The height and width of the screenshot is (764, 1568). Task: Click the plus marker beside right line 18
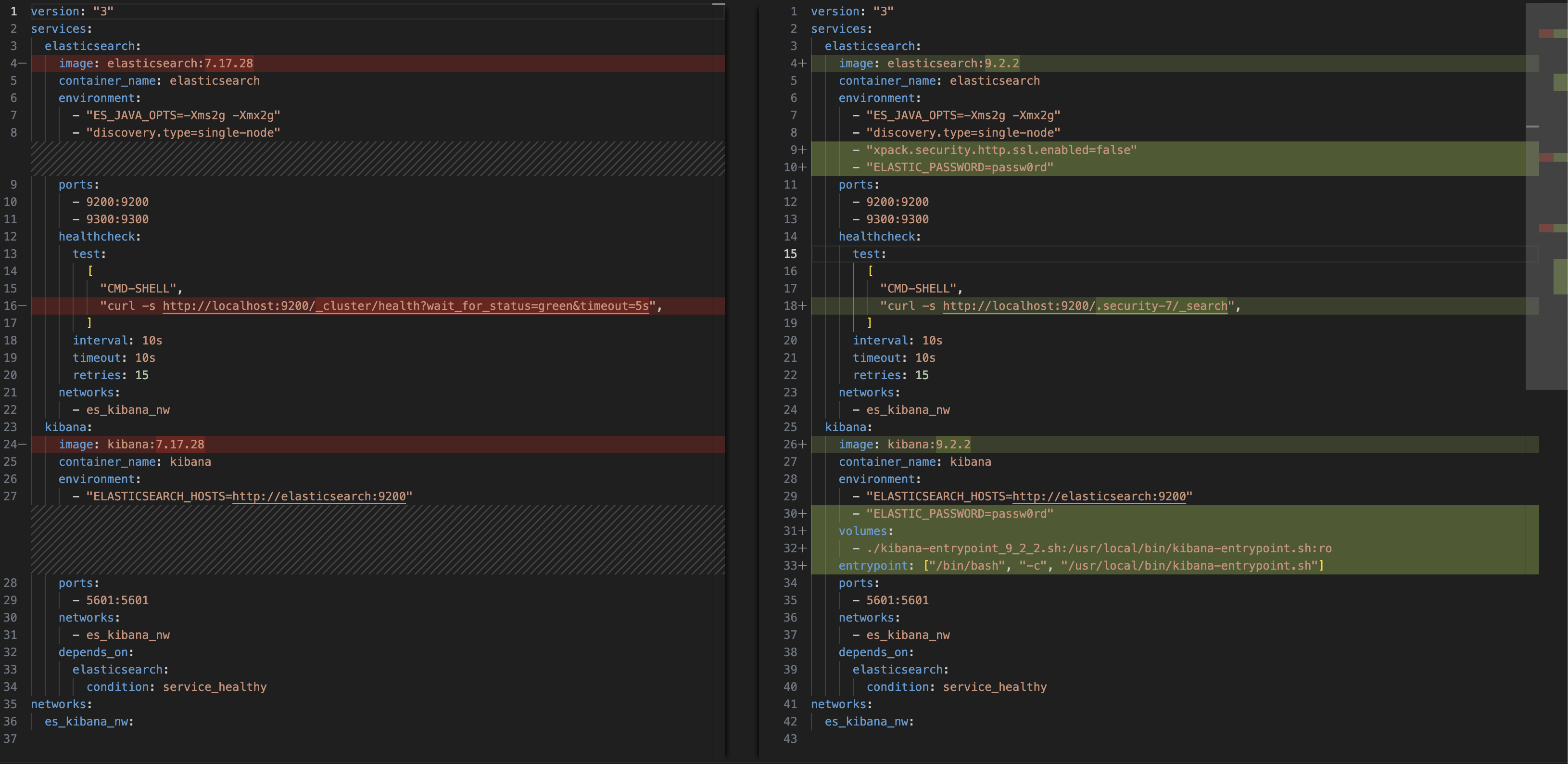click(802, 306)
